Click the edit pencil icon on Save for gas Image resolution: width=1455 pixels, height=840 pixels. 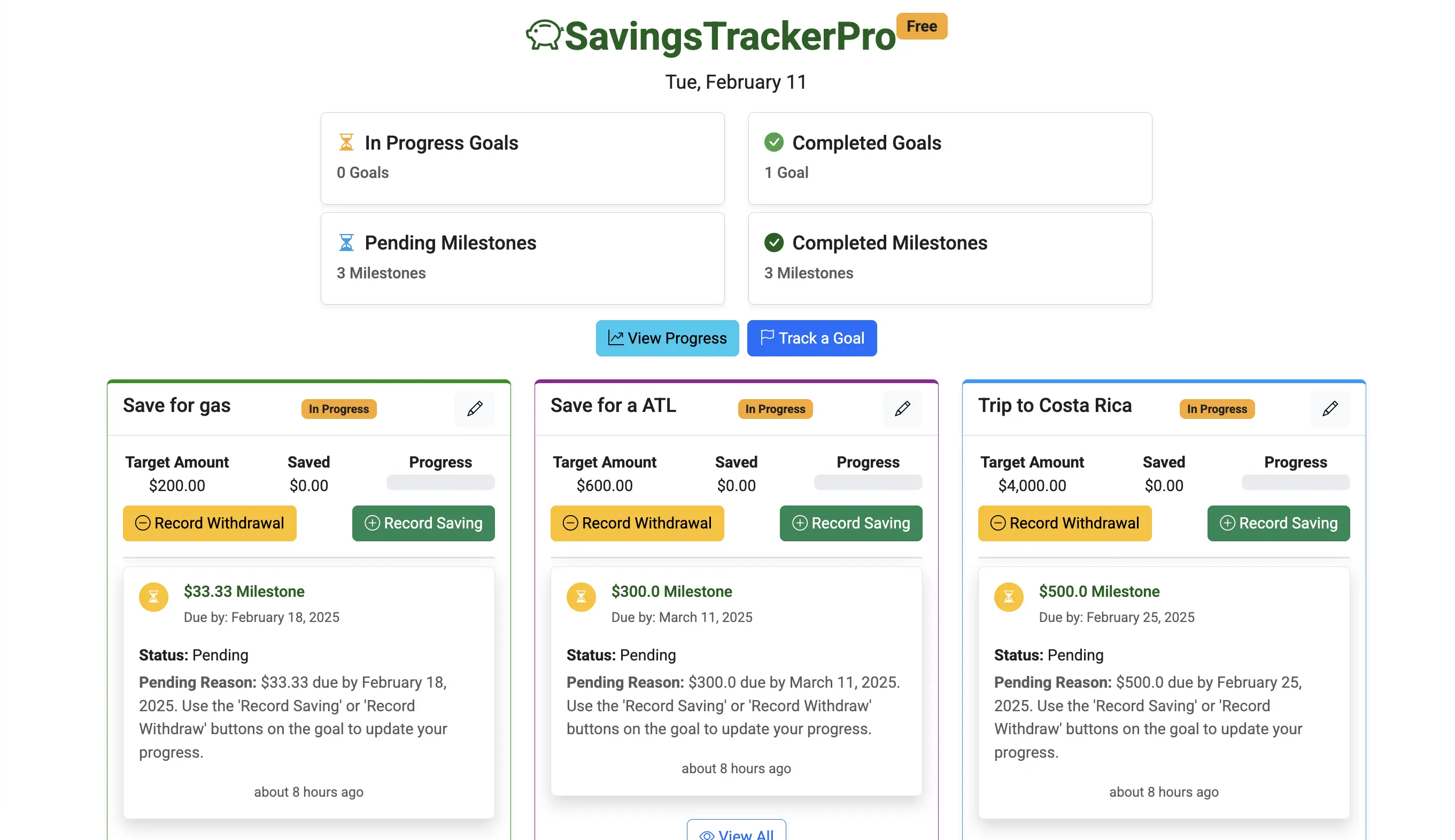coord(475,407)
